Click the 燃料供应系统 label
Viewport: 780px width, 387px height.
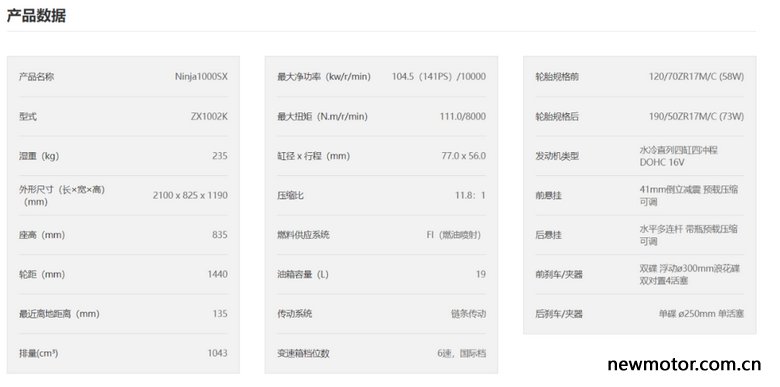tap(303, 235)
